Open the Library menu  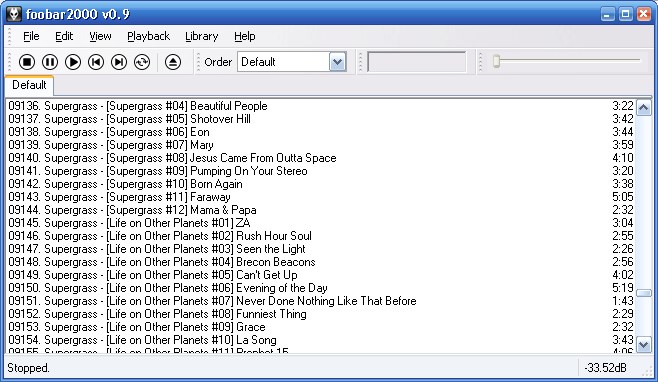click(202, 37)
